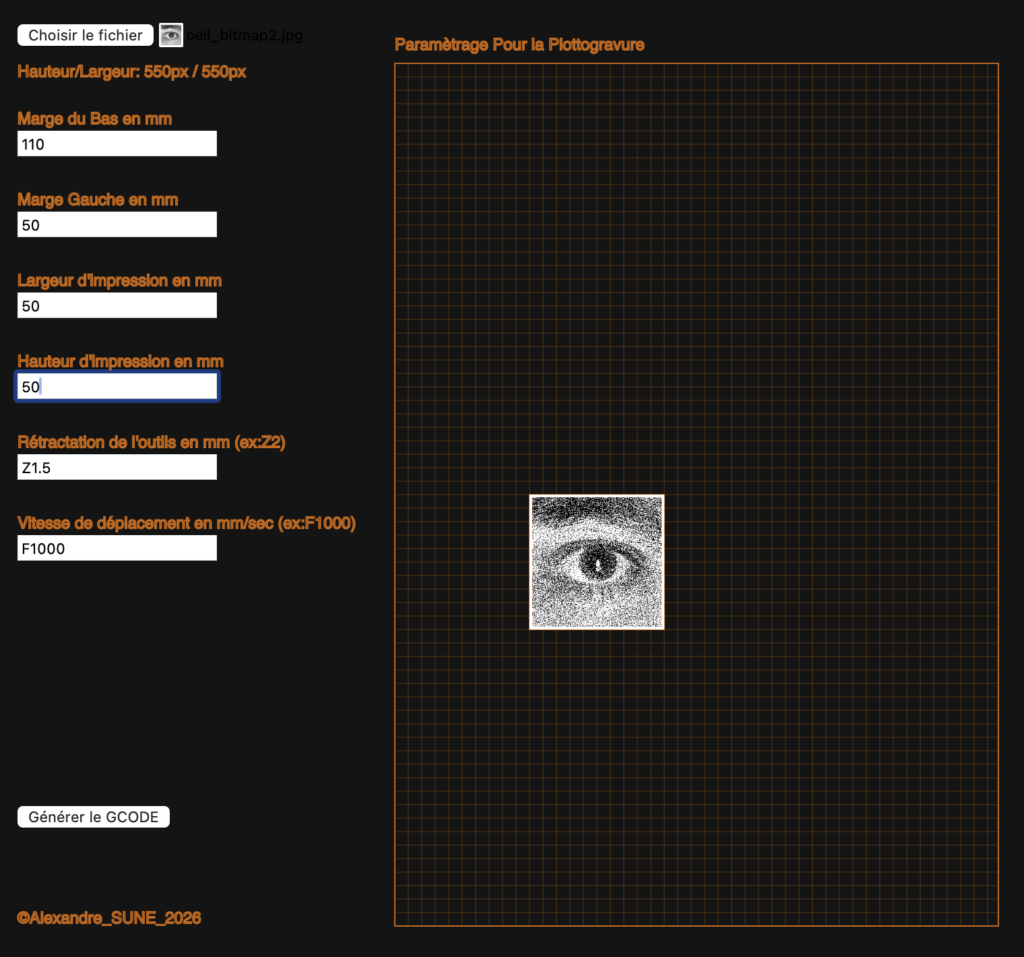Focus the Hauteur d'impression field
1024x957 pixels.
[116, 386]
